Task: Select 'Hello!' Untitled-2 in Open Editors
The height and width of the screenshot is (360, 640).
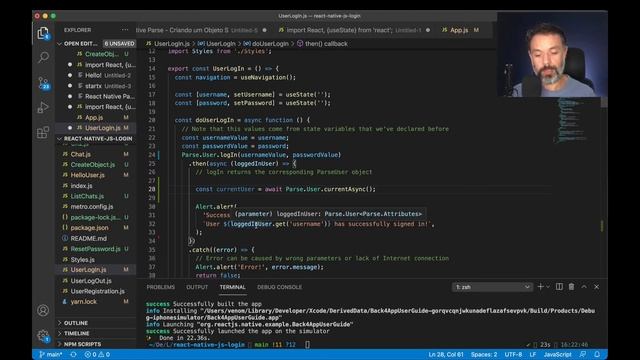Action: click(x=96, y=76)
